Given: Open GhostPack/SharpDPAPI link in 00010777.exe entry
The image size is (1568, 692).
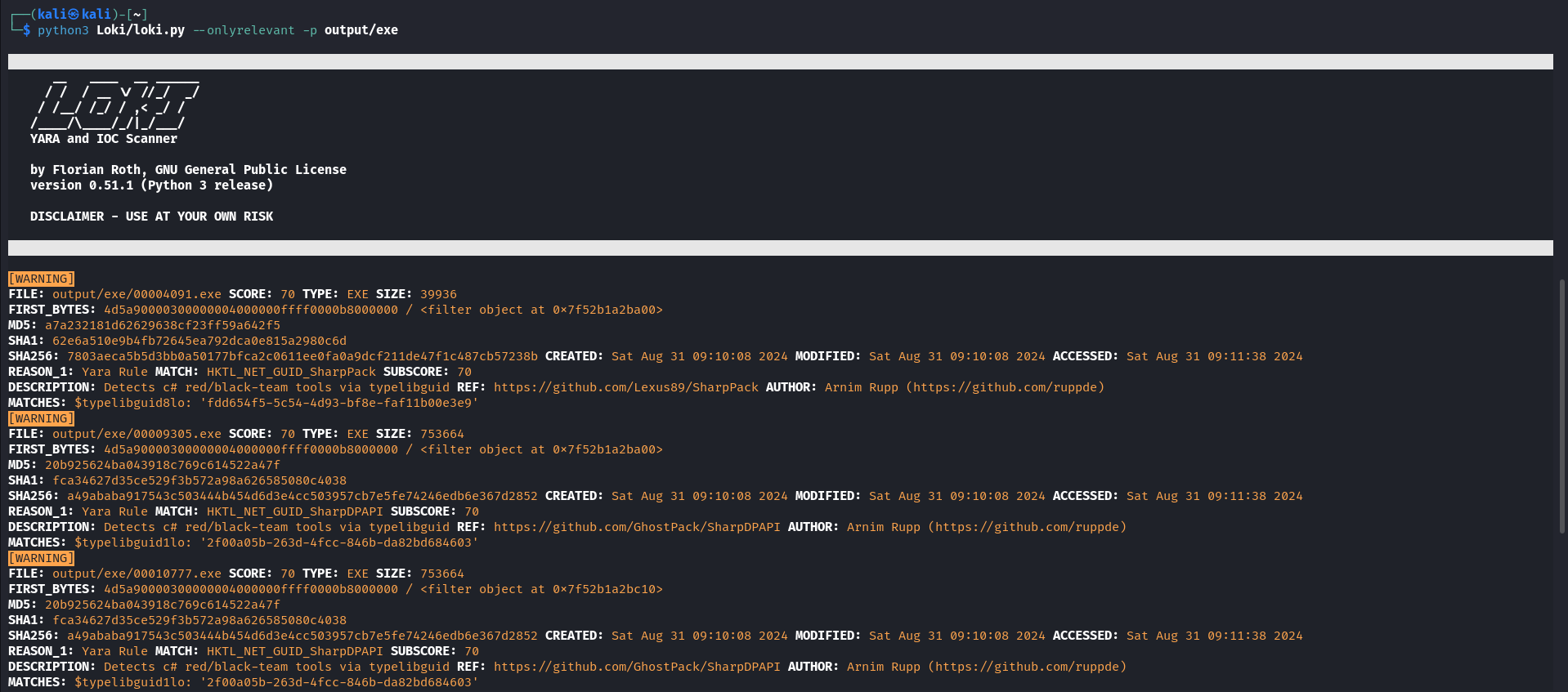Looking at the screenshot, I should pos(637,667).
